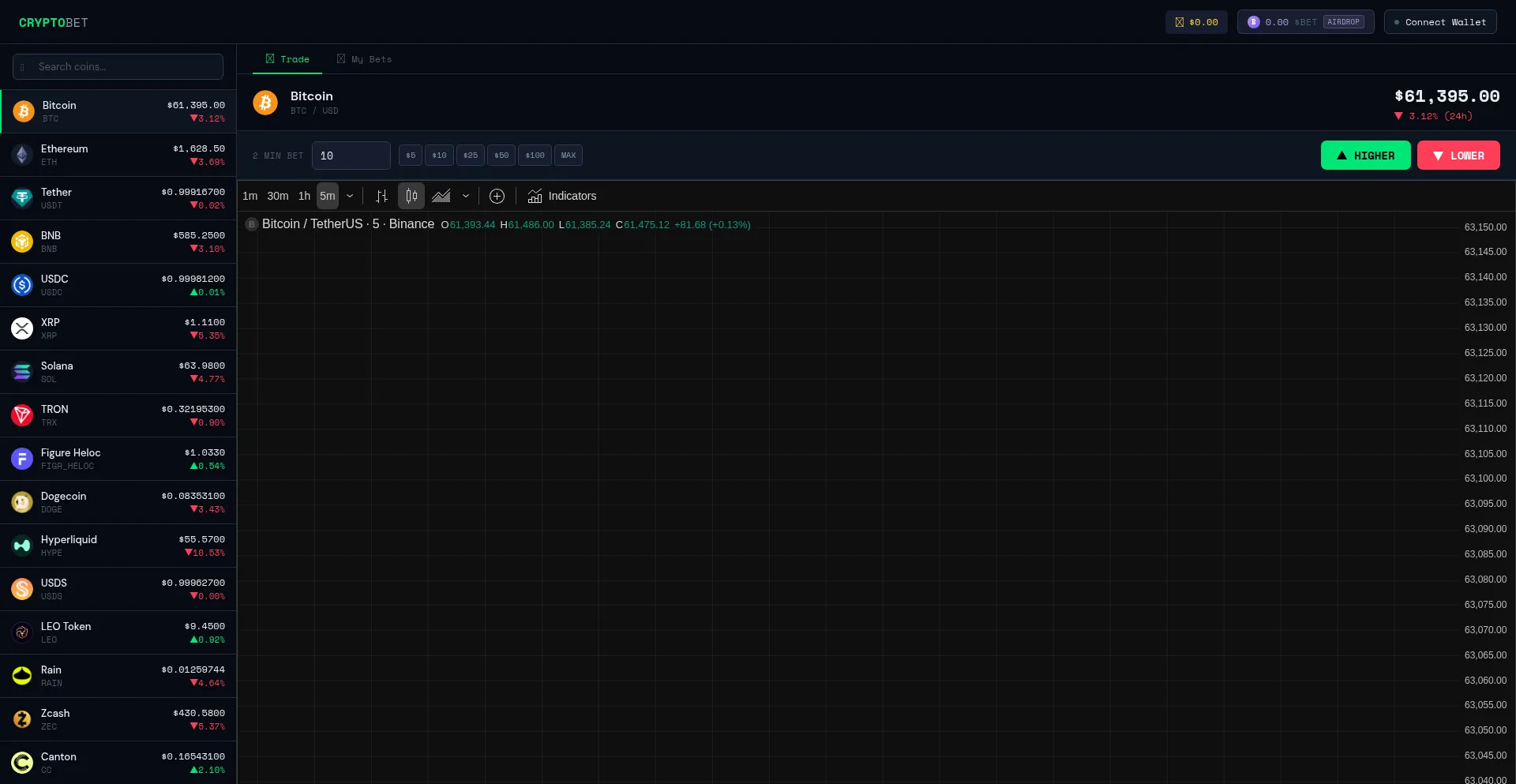Click the Ethereum price $1,628.50
The height and width of the screenshot is (784, 1516).
199,148
